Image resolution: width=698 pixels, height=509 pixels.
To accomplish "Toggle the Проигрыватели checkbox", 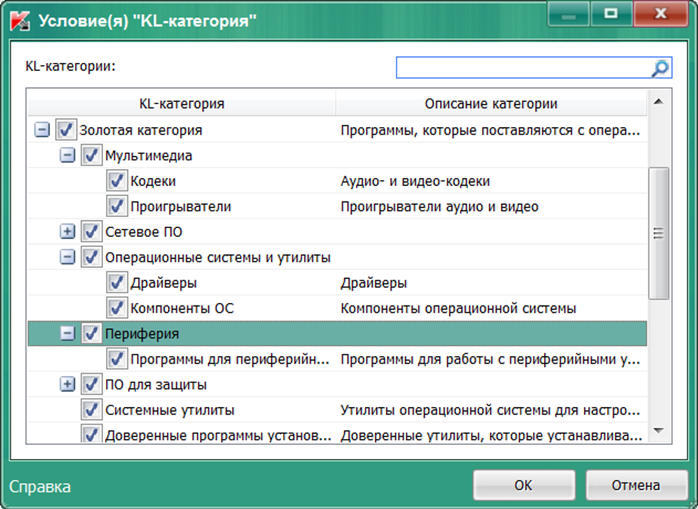I will pyautogui.click(x=117, y=206).
